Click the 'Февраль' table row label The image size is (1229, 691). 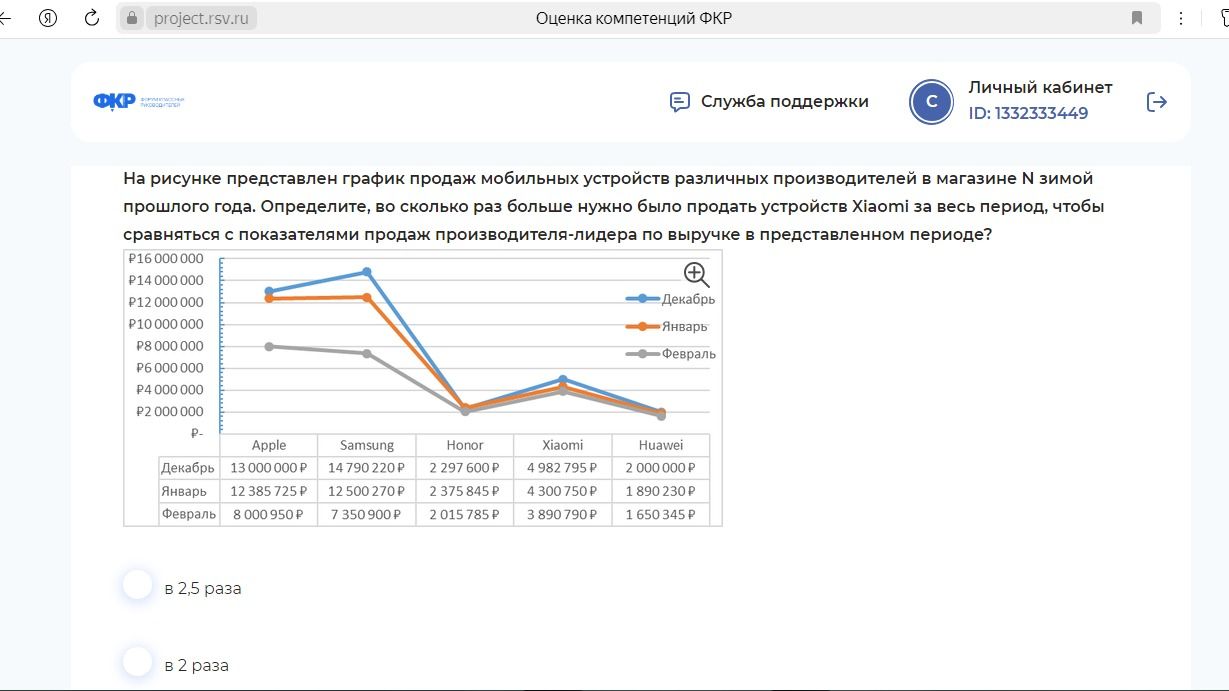coord(188,514)
